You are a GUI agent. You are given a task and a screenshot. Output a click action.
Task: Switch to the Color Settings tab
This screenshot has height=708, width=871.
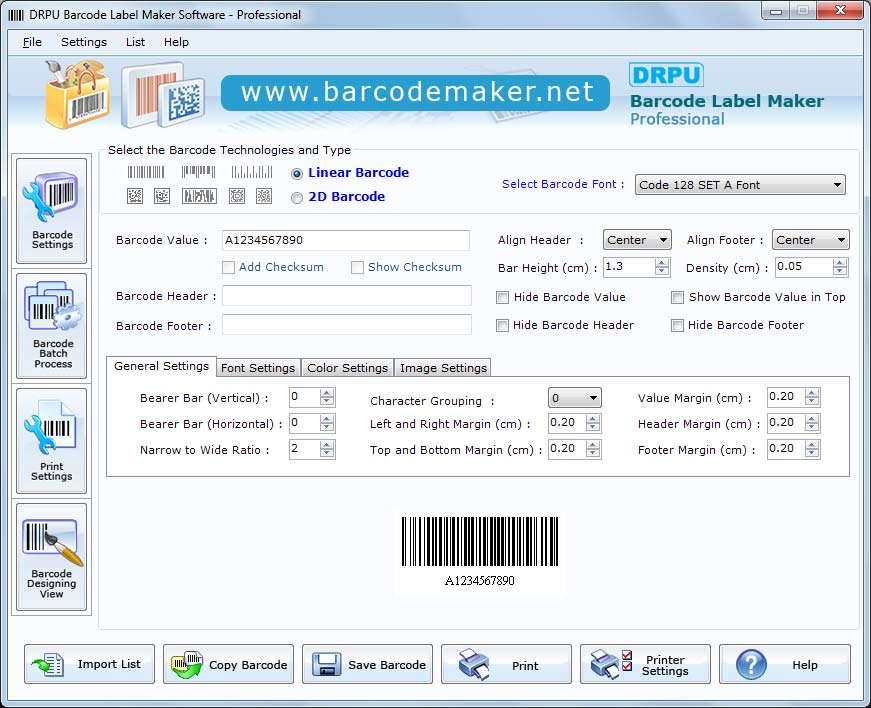click(x=347, y=368)
